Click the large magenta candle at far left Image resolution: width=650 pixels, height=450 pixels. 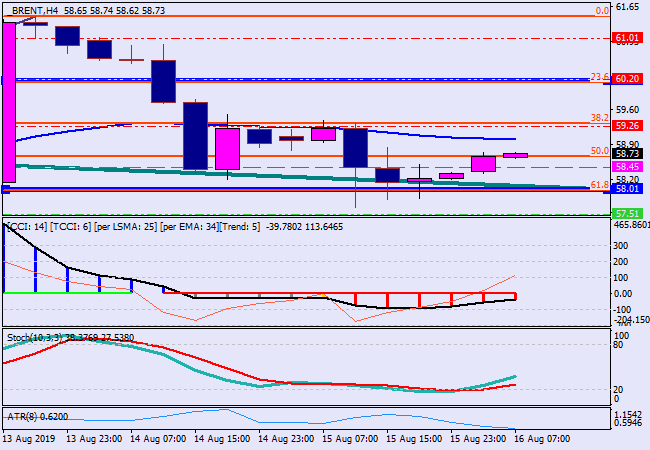[9, 100]
